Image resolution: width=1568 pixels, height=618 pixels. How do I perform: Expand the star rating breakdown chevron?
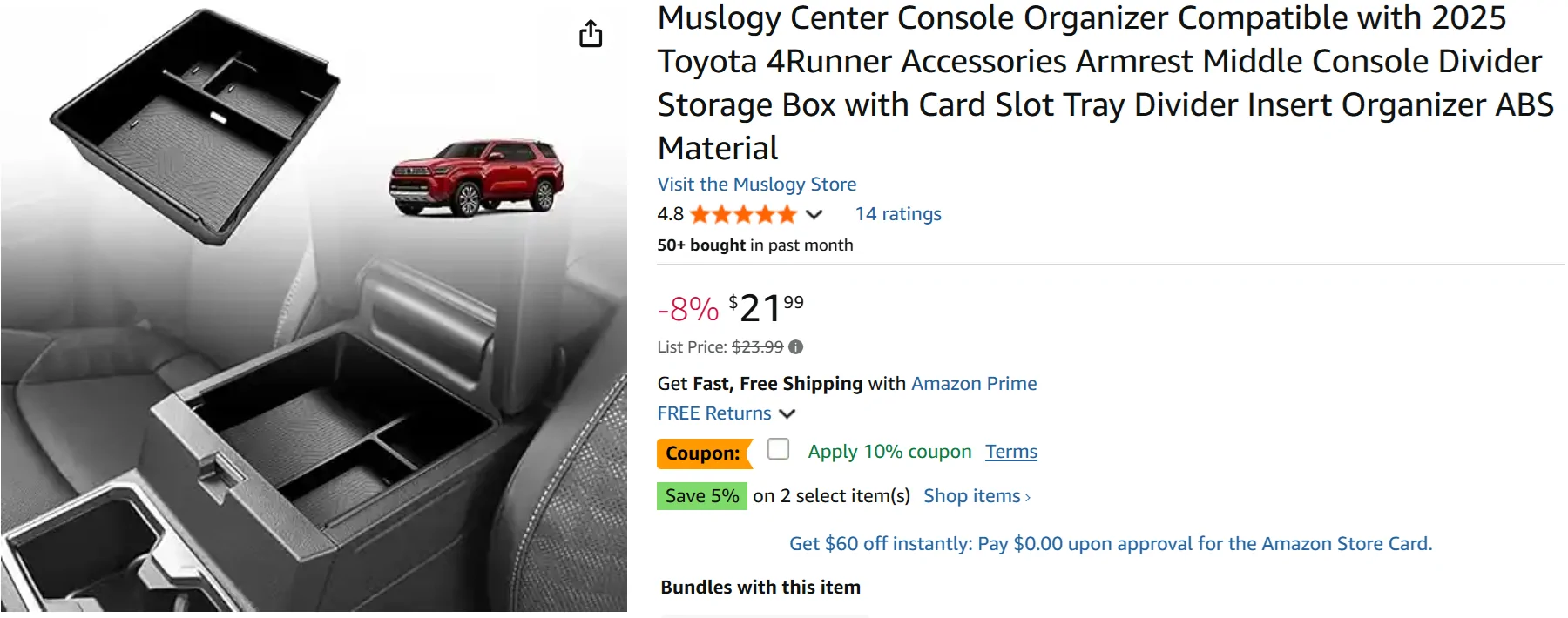pyautogui.click(x=814, y=214)
